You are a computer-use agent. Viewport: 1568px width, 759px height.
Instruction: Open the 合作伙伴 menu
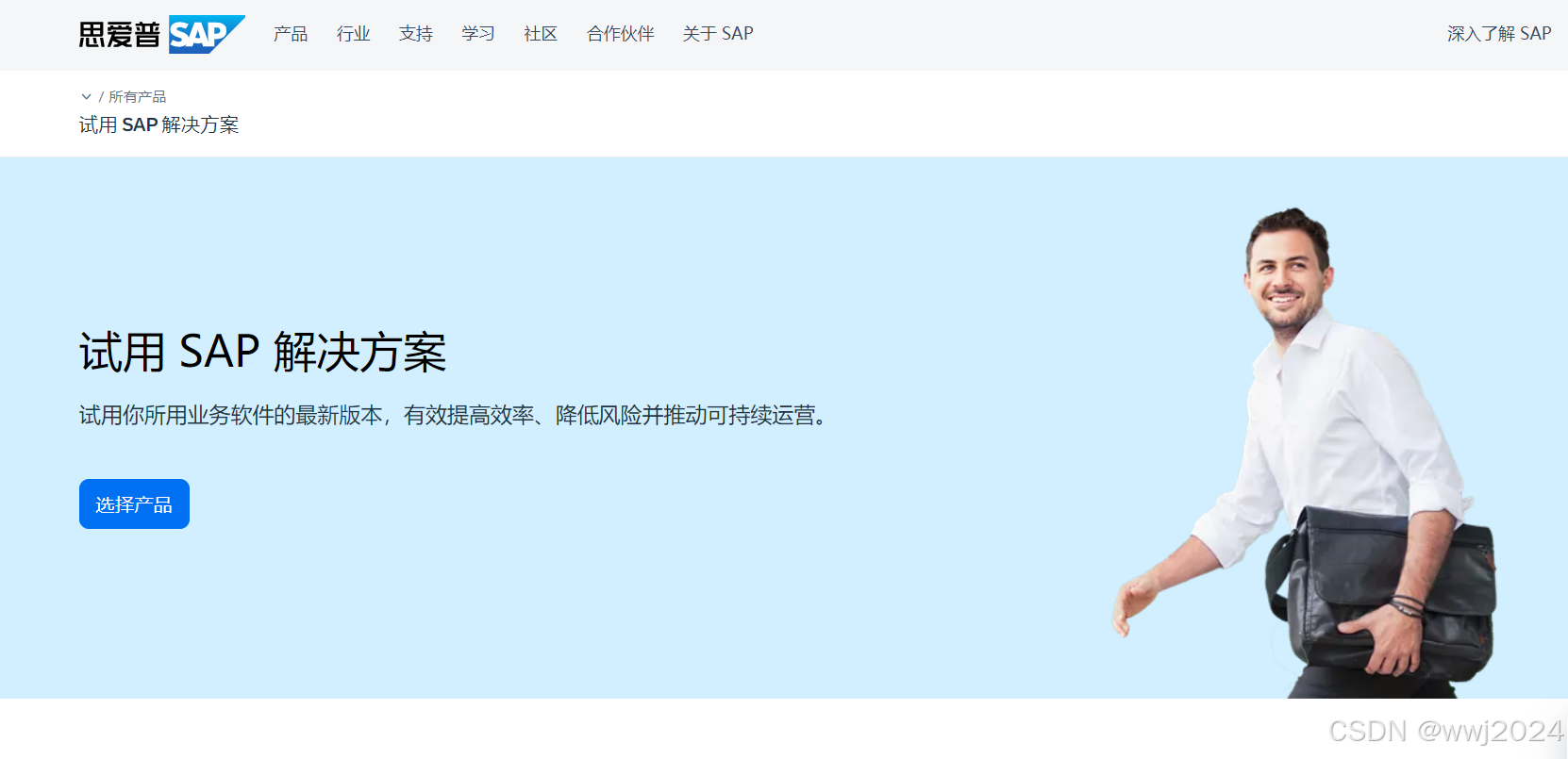(620, 34)
